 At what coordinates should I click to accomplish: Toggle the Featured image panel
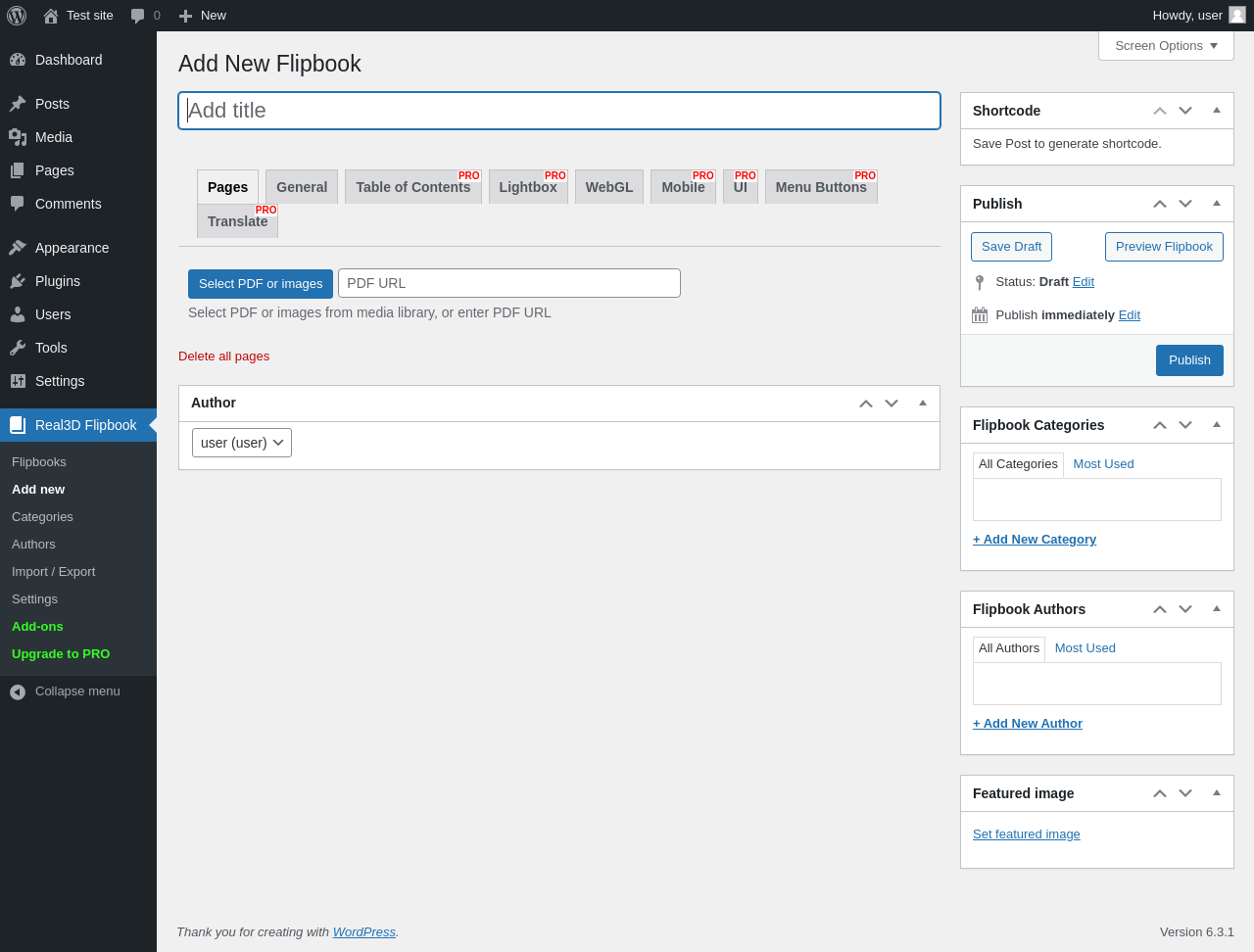[1217, 793]
